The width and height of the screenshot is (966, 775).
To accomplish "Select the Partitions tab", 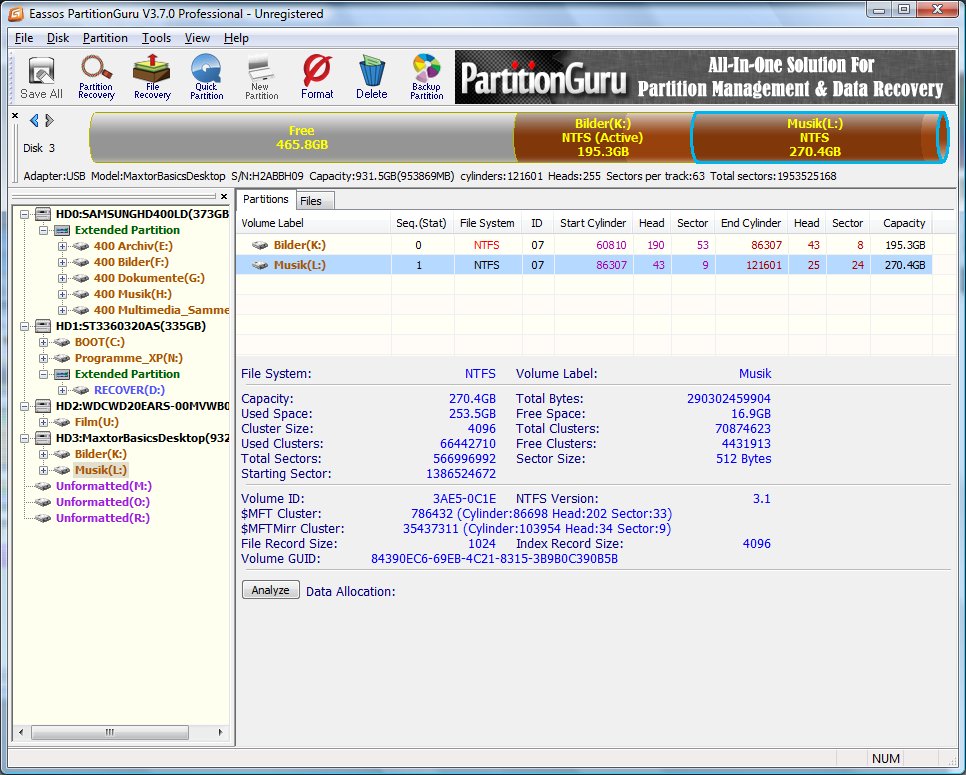I will (266, 200).
